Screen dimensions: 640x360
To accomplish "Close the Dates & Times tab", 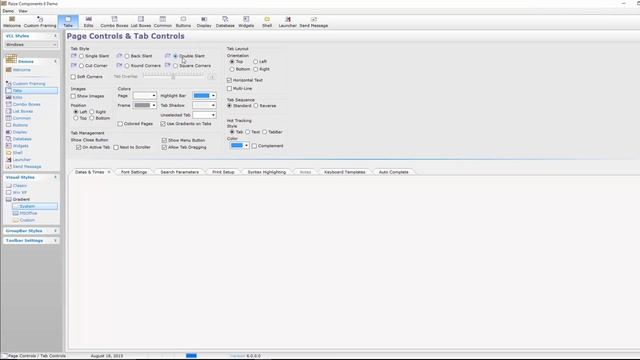I will [x=109, y=172].
